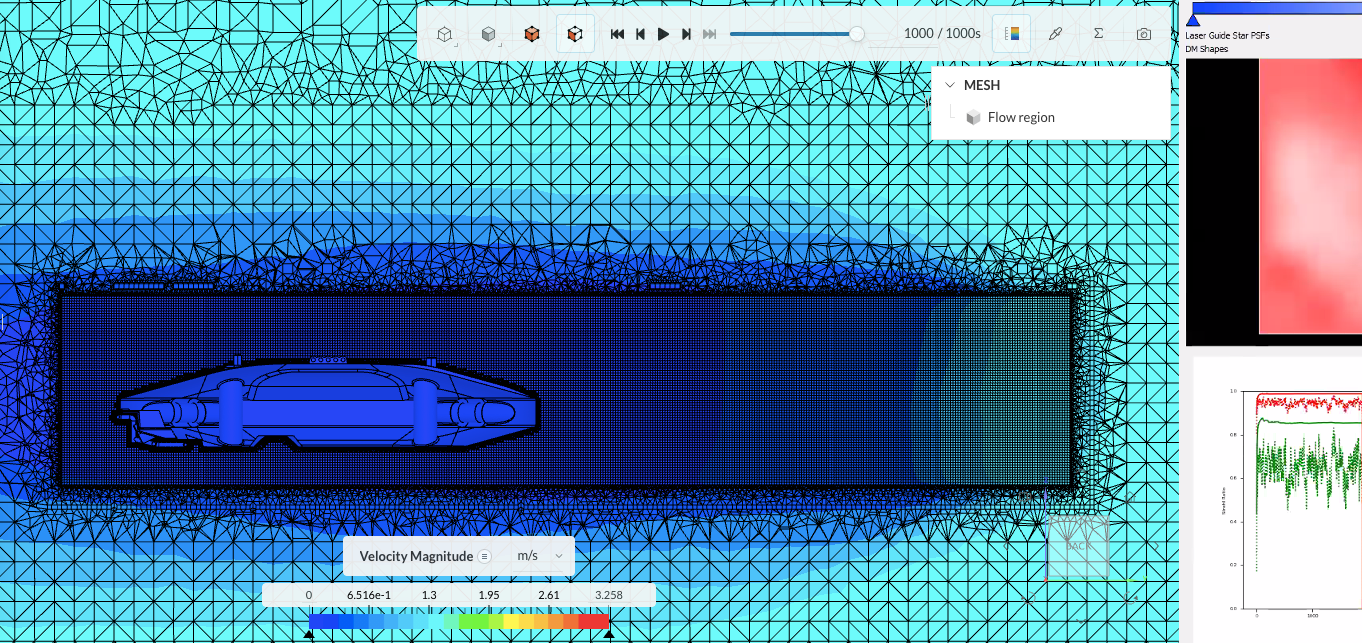Open the first cube view options icon
This screenshot has height=643, width=1362.
coord(445,34)
